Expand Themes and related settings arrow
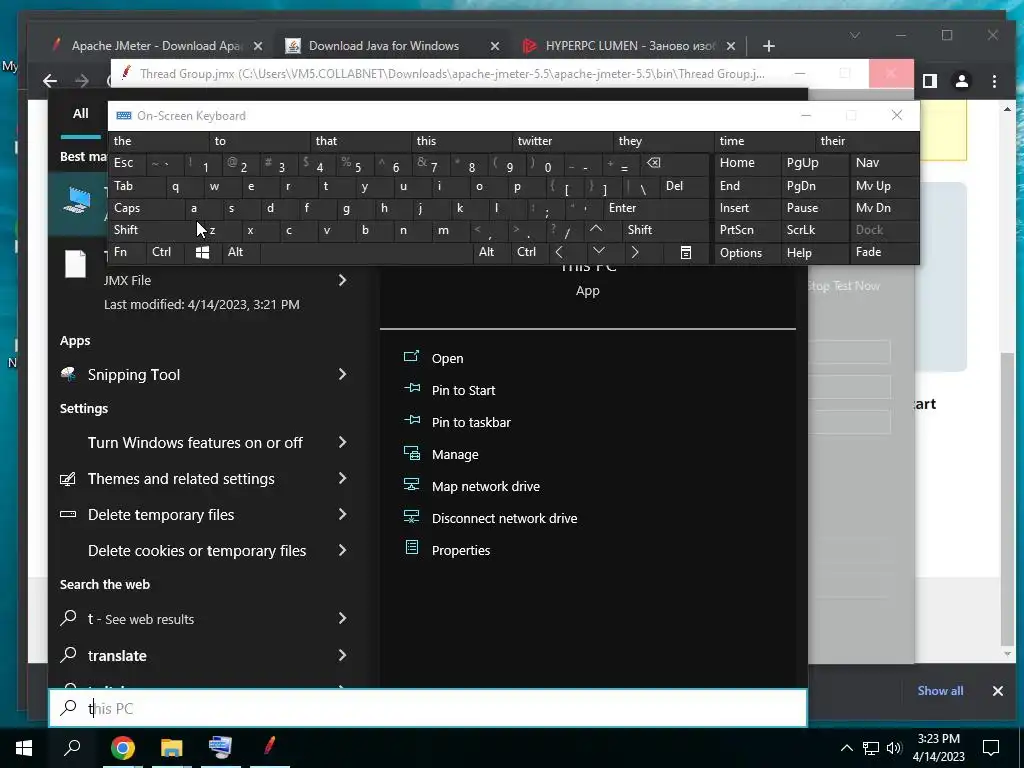This screenshot has height=768, width=1024. (x=342, y=479)
